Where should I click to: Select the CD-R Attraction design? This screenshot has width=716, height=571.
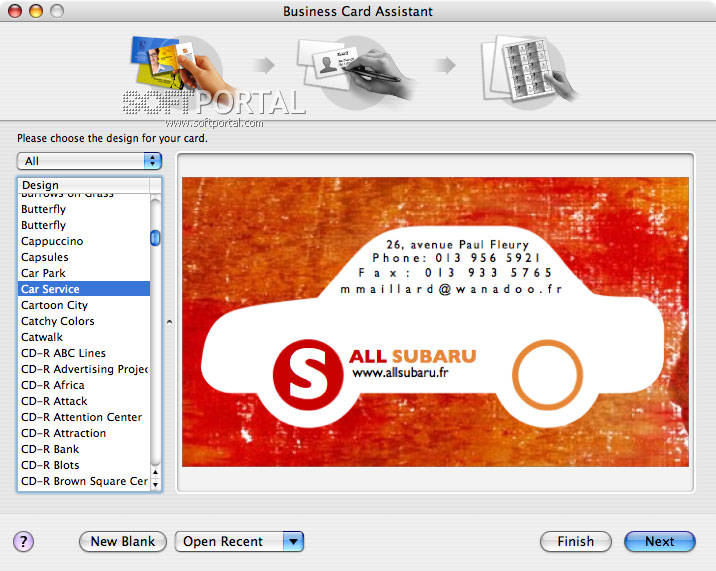pyautogui.click(x=84, y=433)
